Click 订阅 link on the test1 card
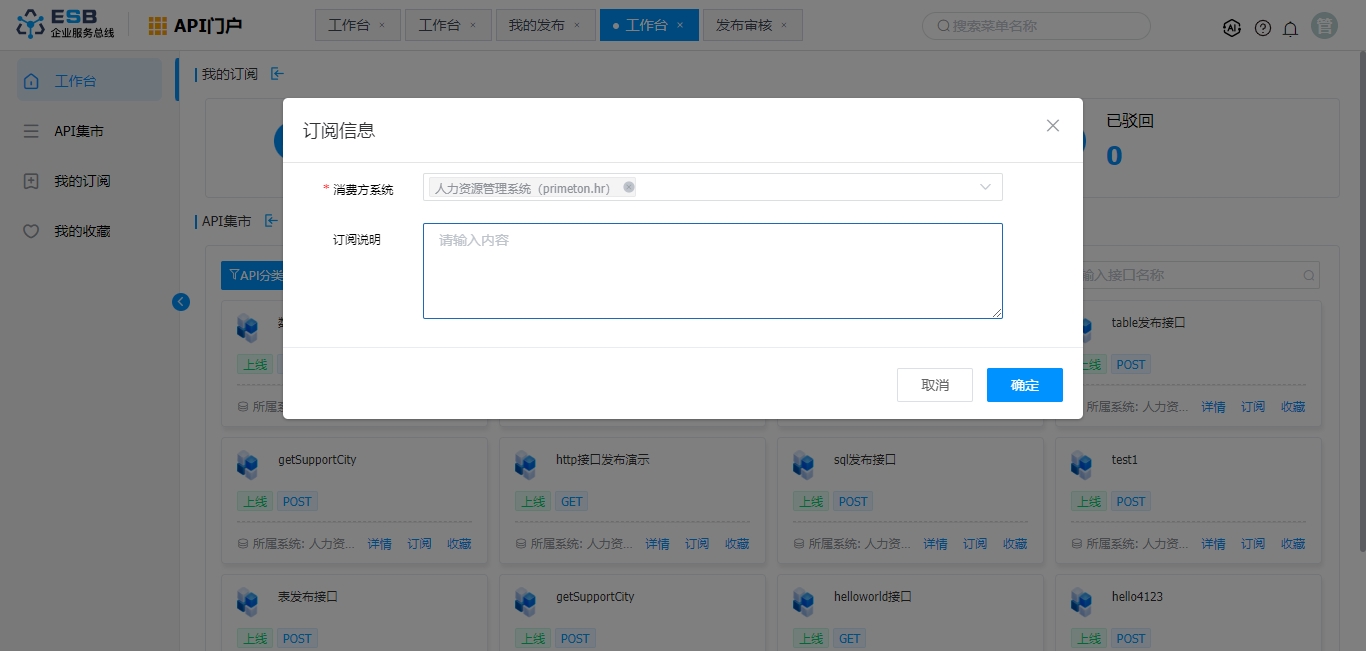 (1253, 544)
